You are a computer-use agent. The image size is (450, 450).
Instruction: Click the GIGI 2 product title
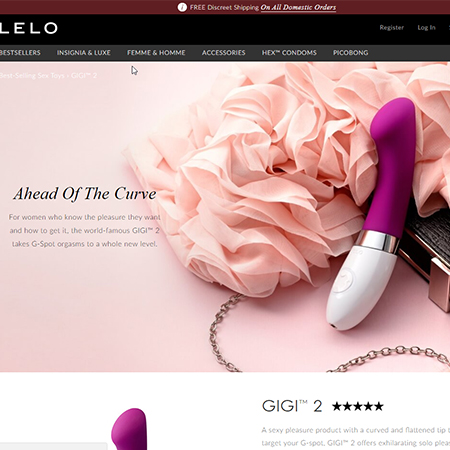point(292,406)
